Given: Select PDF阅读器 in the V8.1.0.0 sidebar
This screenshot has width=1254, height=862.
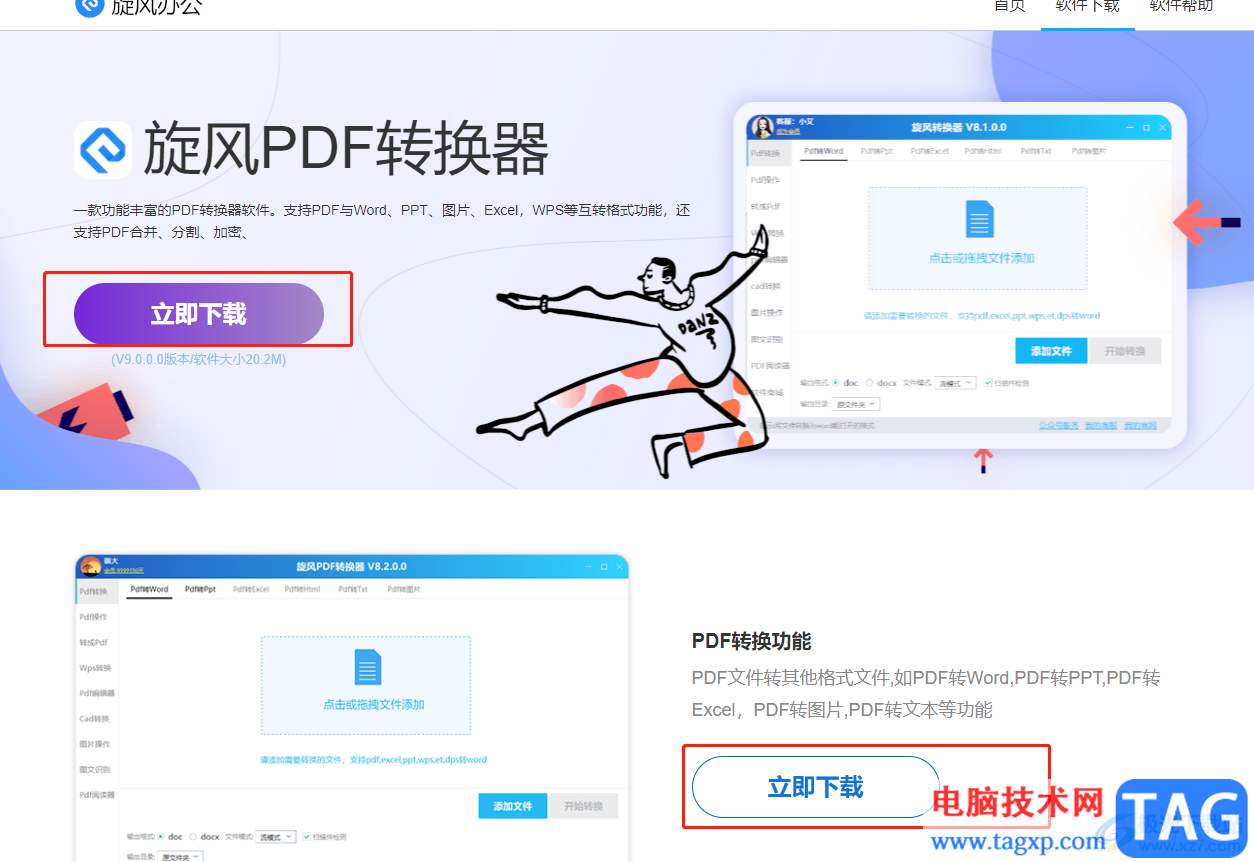Looking at the screenshot, I should [x=770, y=366].
